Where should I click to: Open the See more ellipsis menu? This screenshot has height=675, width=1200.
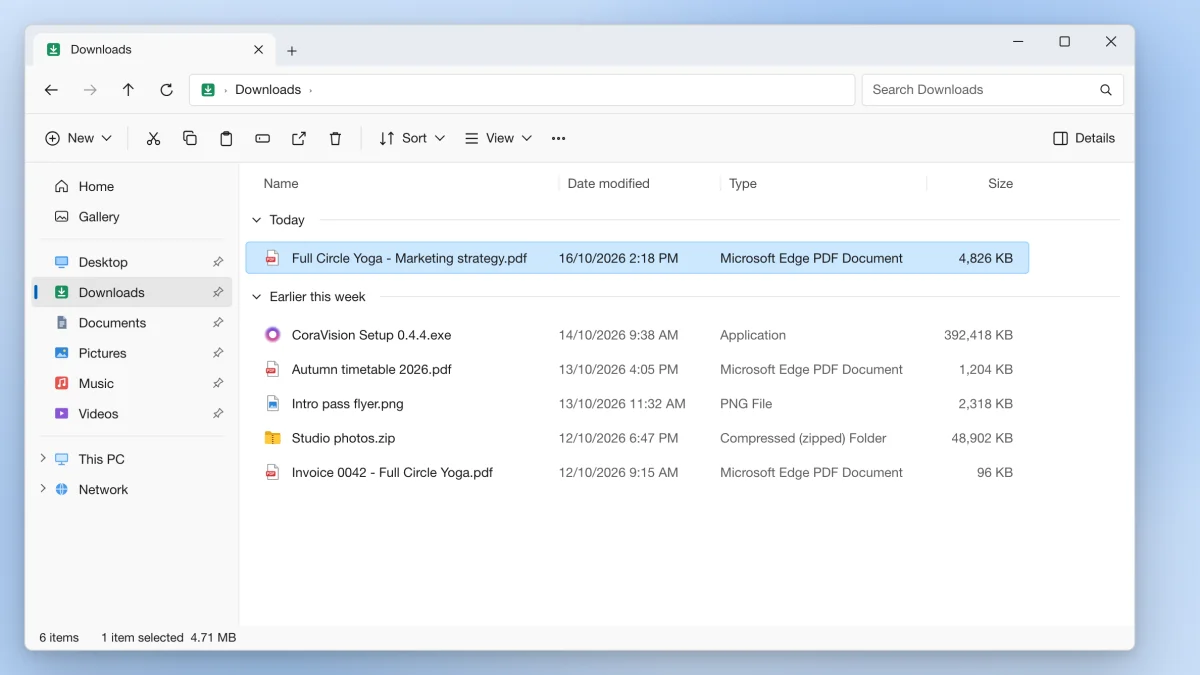point(558,138)
